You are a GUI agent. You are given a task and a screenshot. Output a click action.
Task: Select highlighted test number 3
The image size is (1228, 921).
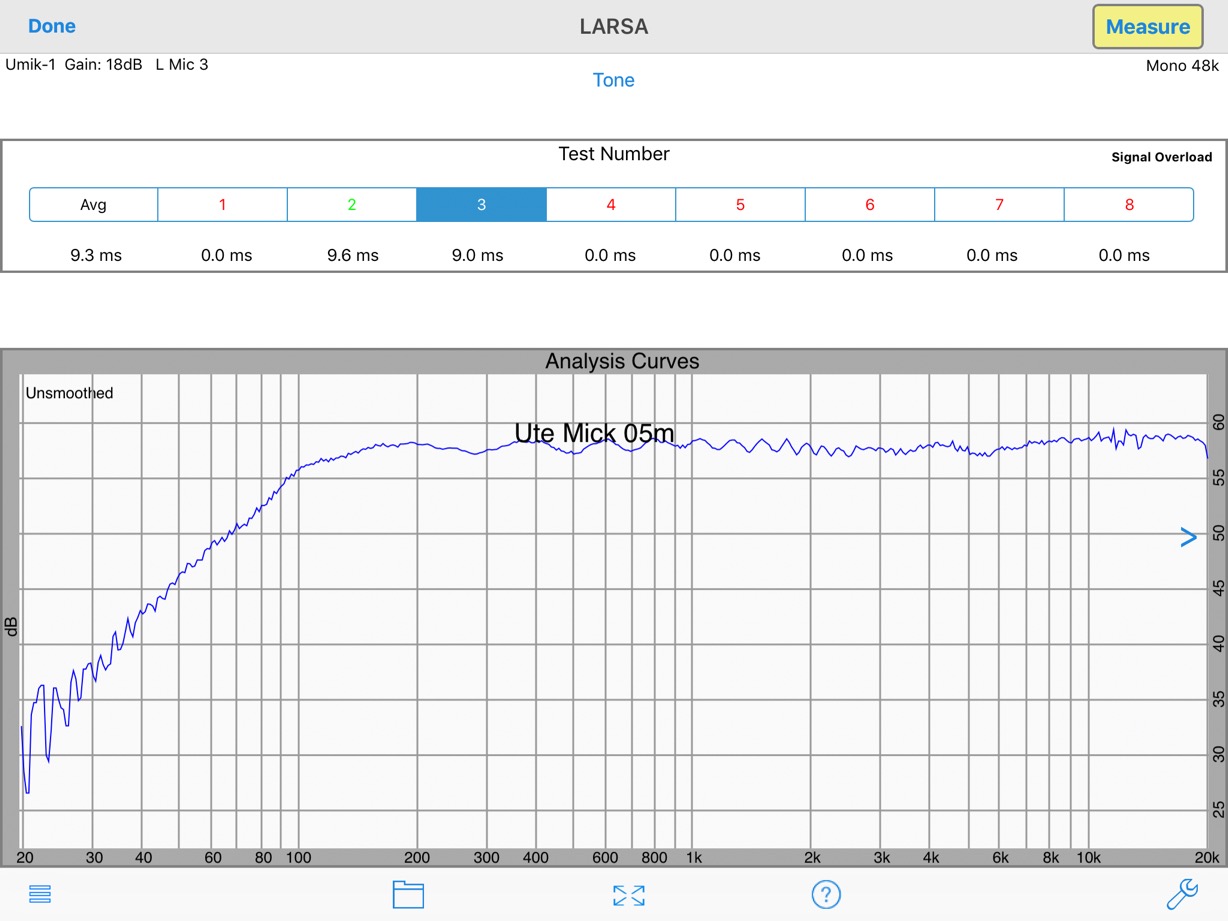click(x=481, y=204)
